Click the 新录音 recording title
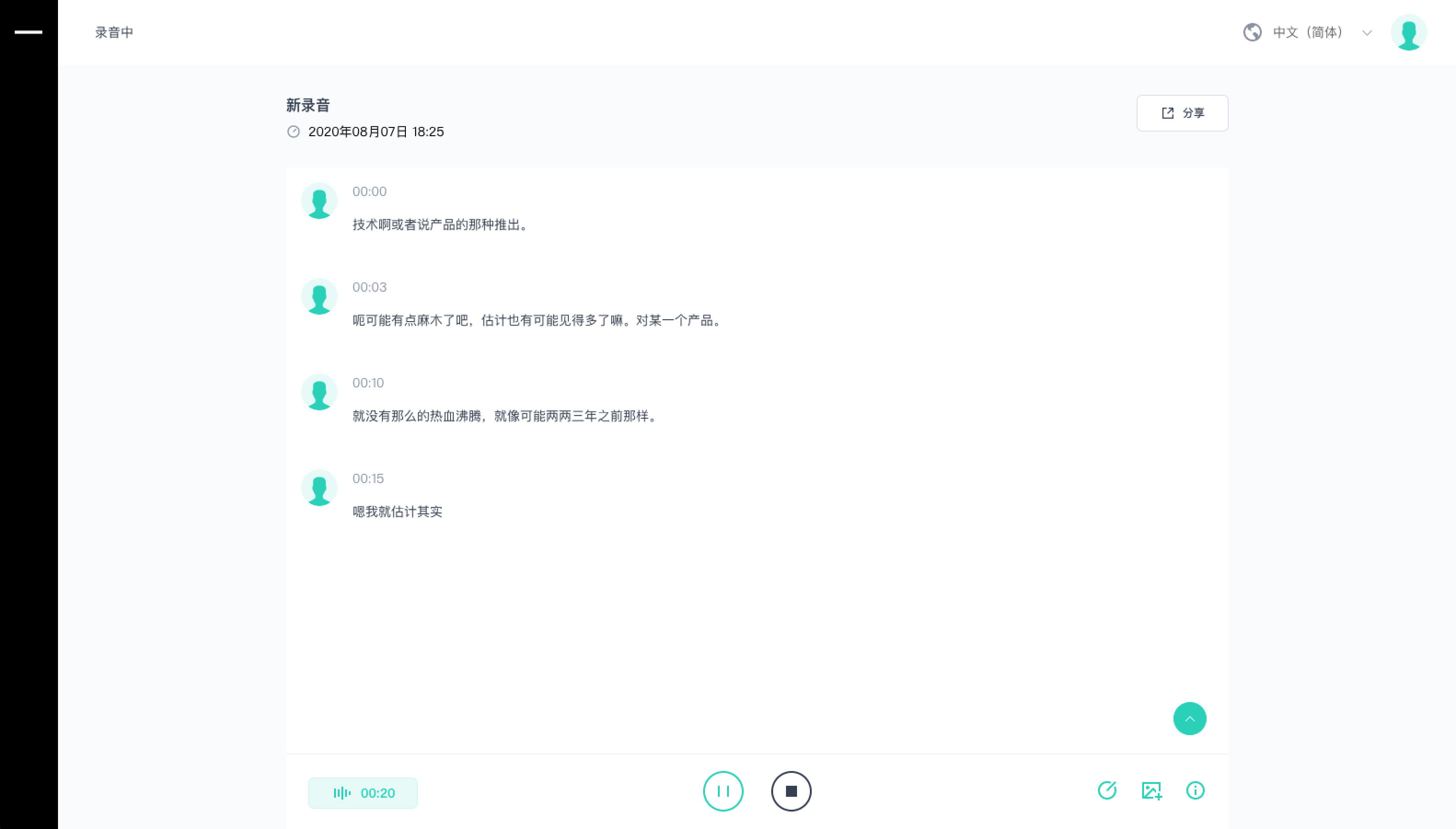Image resolution: width=1456 pixels, height=829 pixels. click(308, 105)
